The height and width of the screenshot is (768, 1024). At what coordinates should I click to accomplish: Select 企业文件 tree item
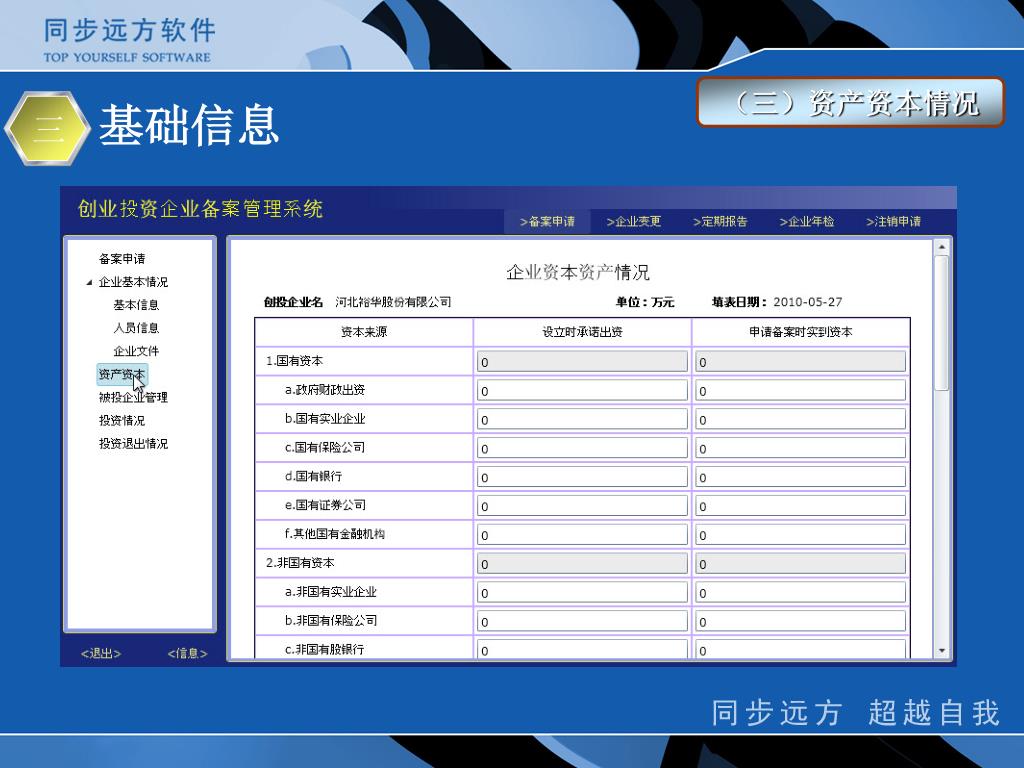point(136,351)
